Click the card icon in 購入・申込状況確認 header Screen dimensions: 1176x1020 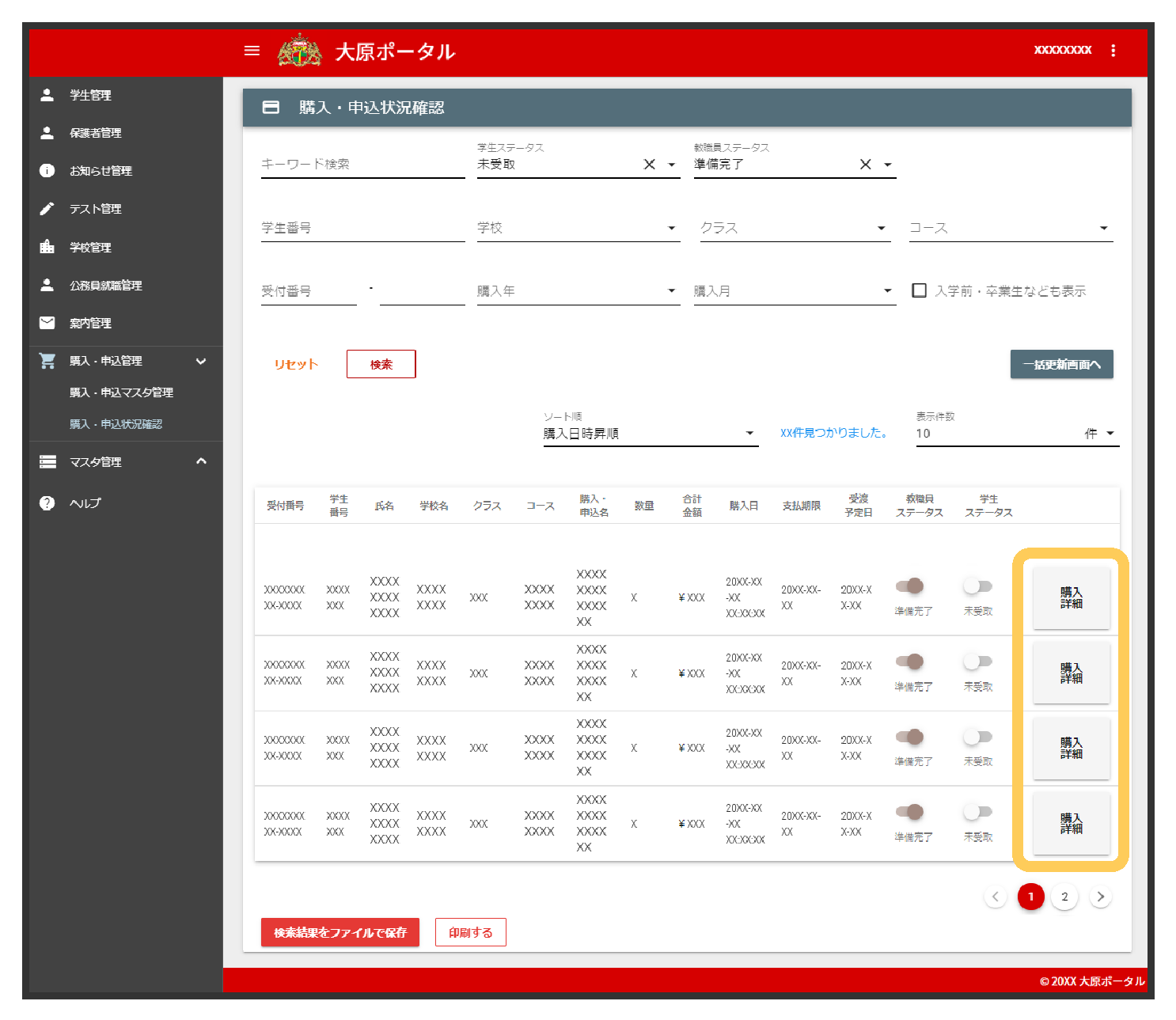[x=271, y=108]
